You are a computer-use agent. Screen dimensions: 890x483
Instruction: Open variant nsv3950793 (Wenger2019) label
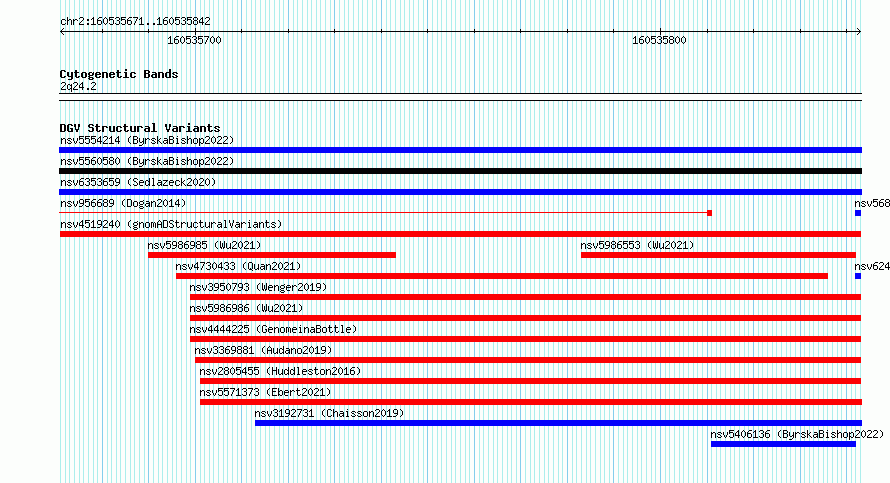(x=258, y=287)
